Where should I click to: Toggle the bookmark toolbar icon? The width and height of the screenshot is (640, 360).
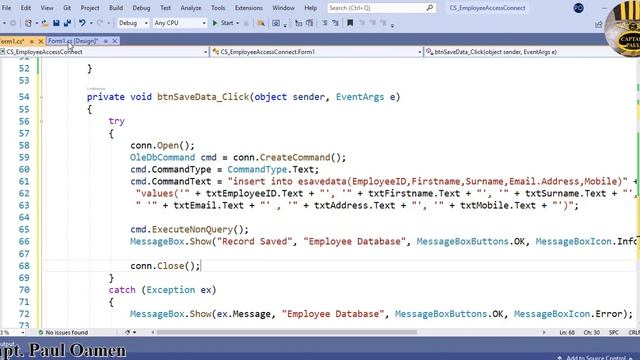(x=350, y=23)
